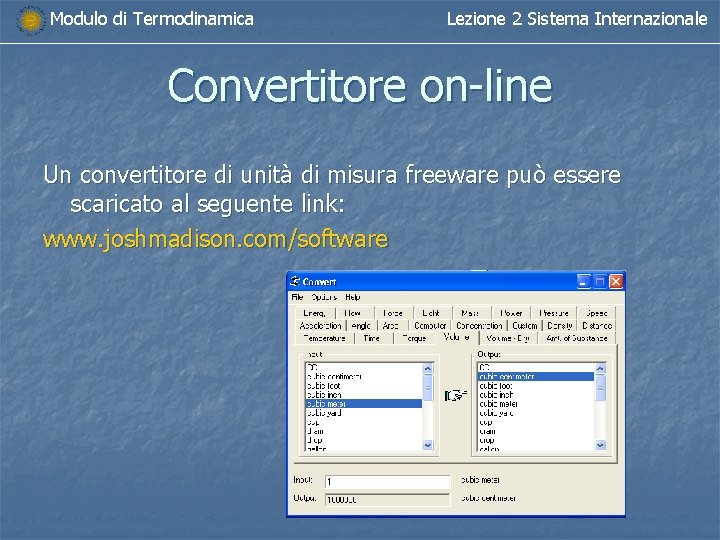The width and height of the screenshot is (720, 540).
Task: Click the Input list scrollbar thumb
Action: [x=428, y=387]
